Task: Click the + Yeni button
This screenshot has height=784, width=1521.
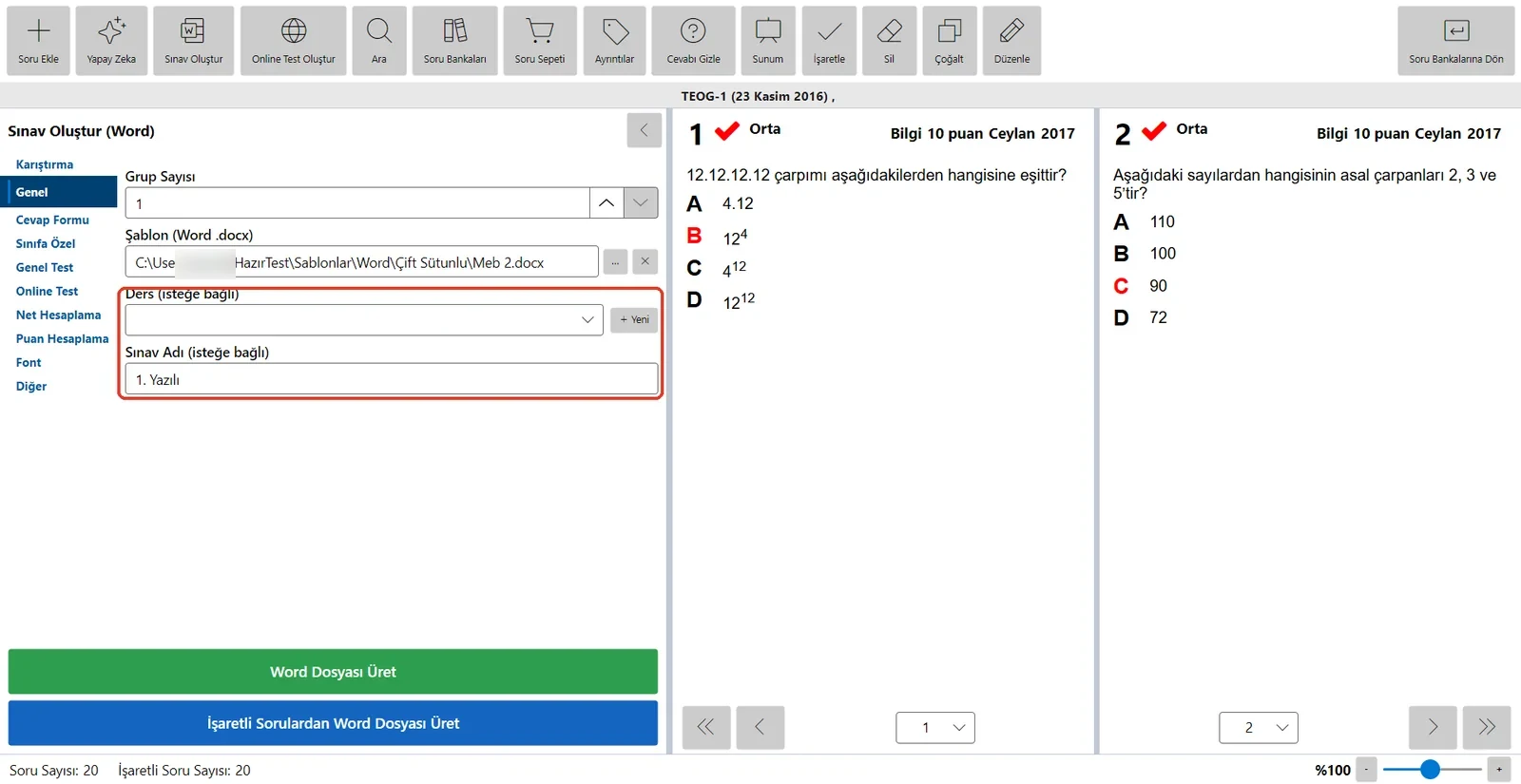Action: [634, 319]
